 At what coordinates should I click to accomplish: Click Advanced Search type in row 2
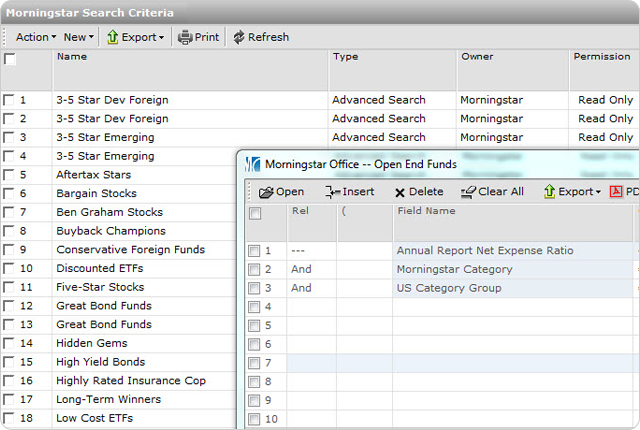coord(379,119)
